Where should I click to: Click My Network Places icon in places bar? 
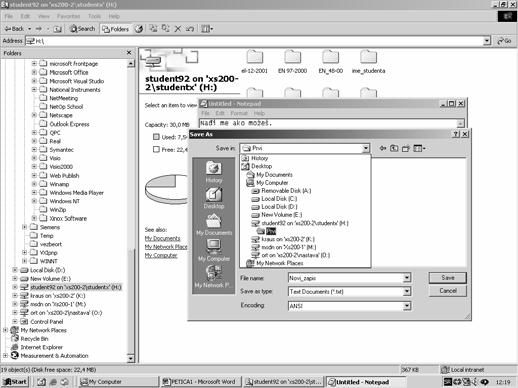coord(212,277)
